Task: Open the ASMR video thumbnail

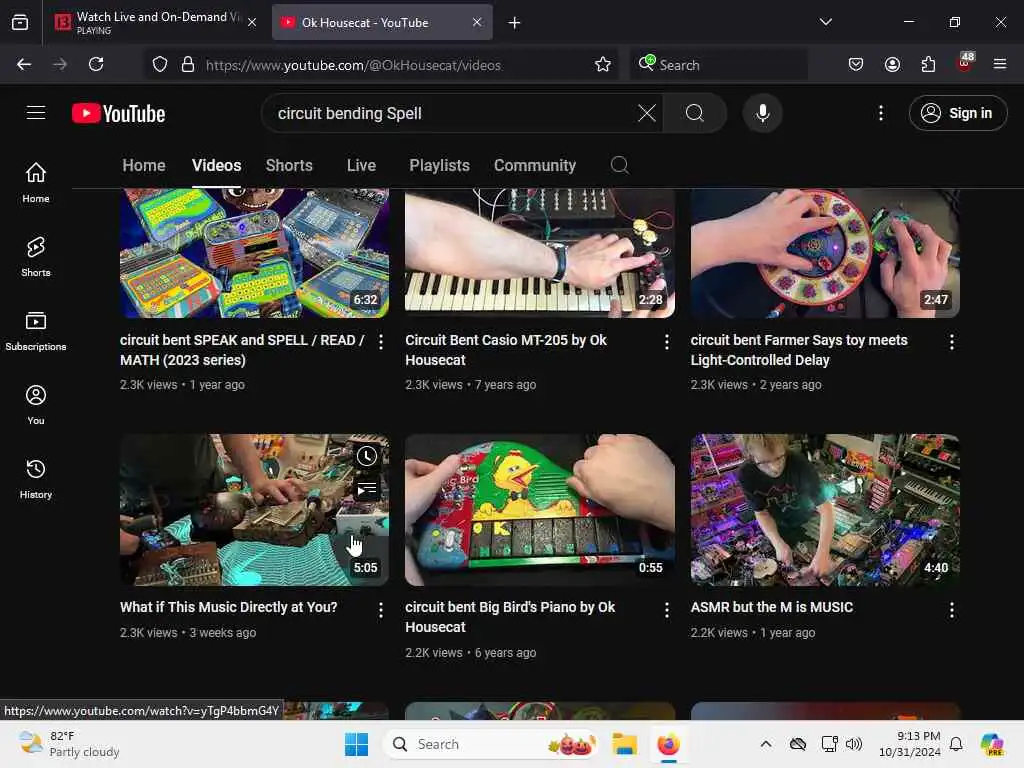Action: pyautogui.click(x=825, y=509)
